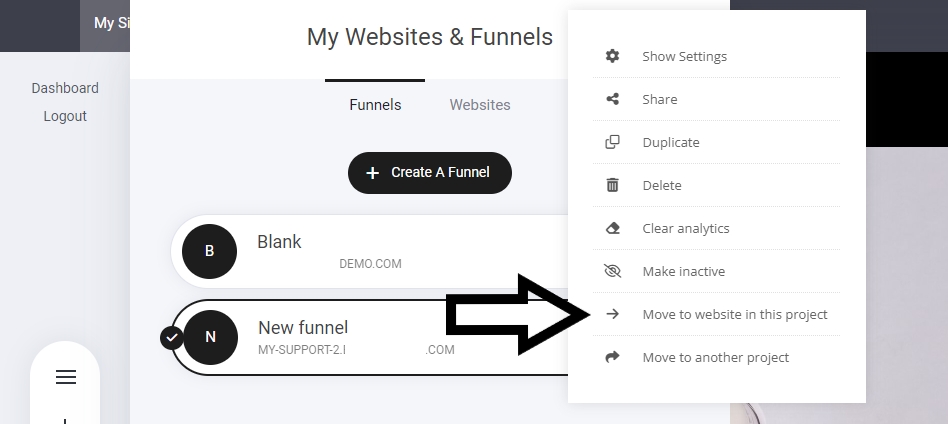The height and width of the screenshot is (424, 948).
Task: Click the Share icon in context menu
Action: [613, 99]
